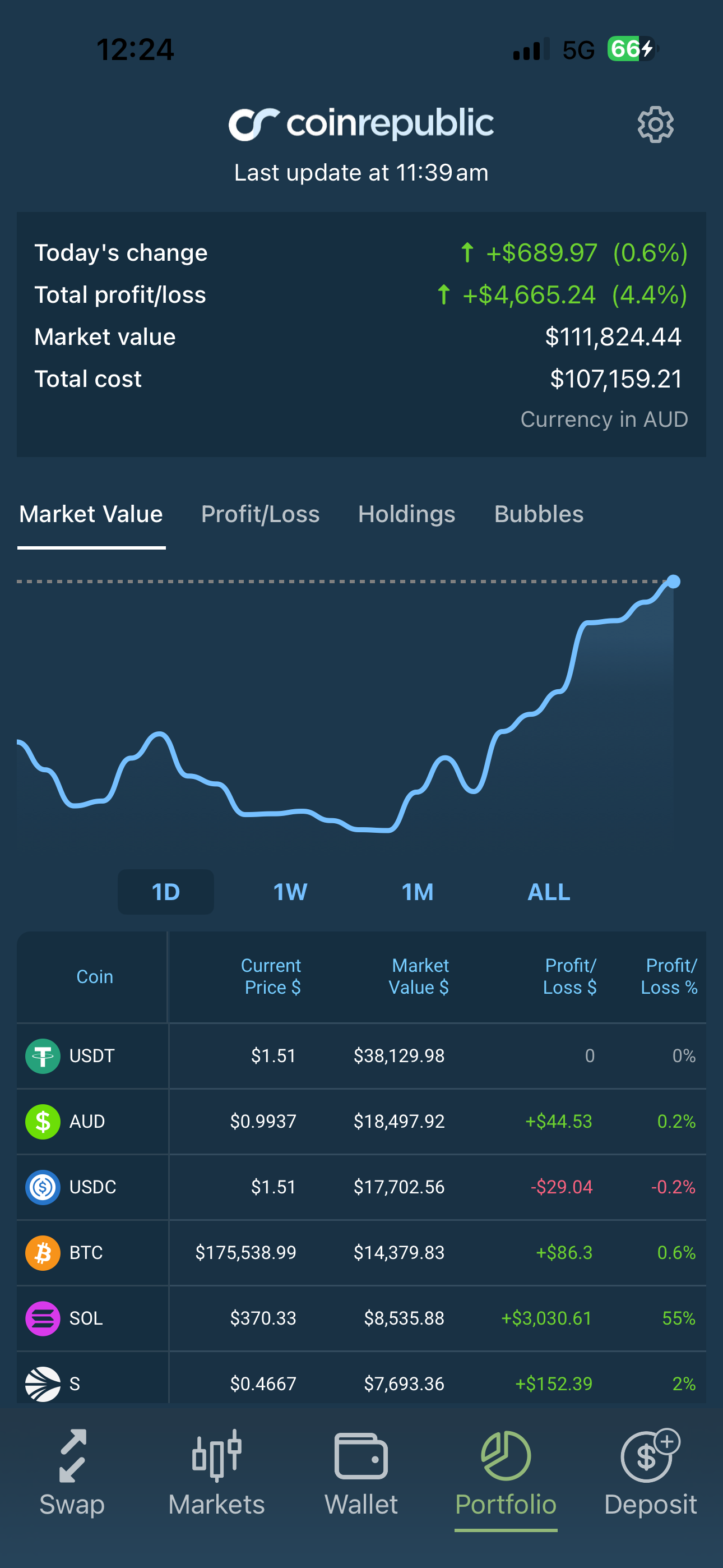Switch to the Profit/Loss tab
This screenshot has width=723, height=1568.
tap(261, 514)
